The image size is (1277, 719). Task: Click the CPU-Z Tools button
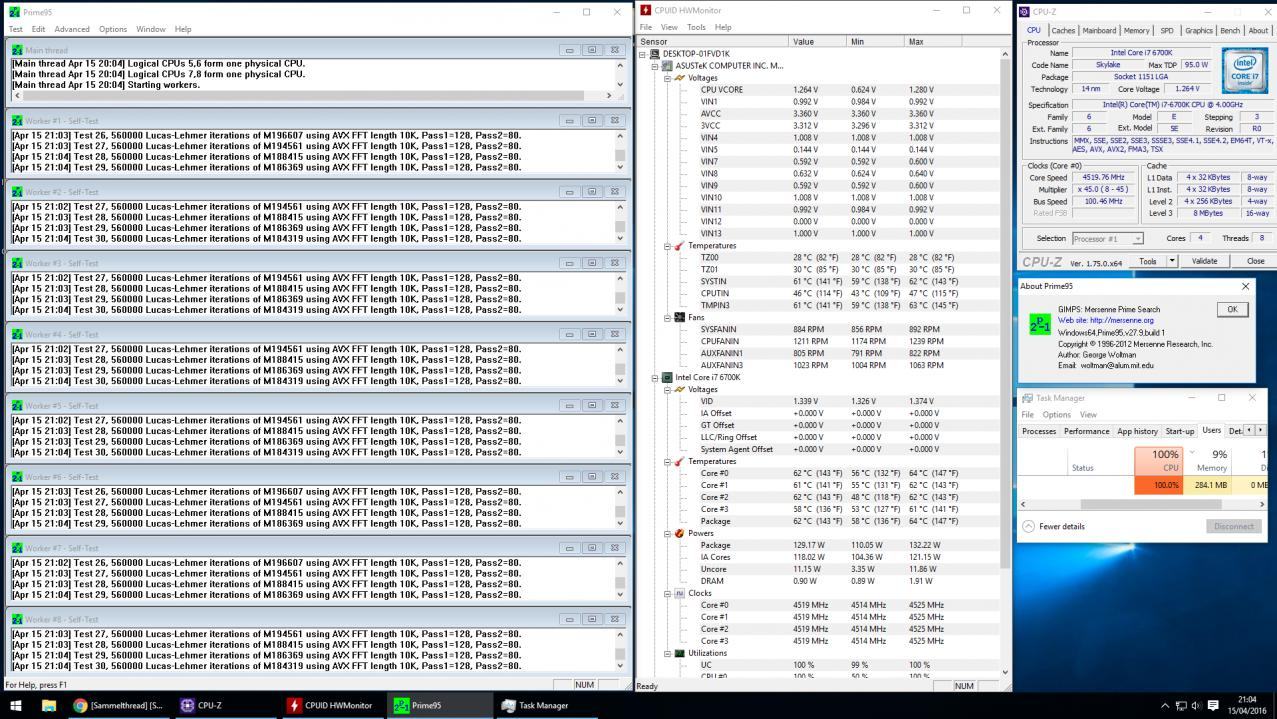point(1148,261)
